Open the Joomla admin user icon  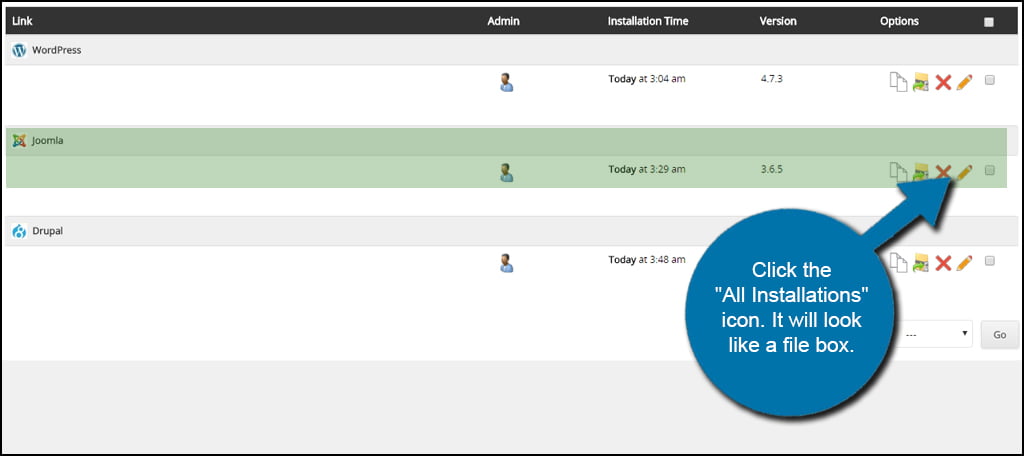[x=506, y=172]
